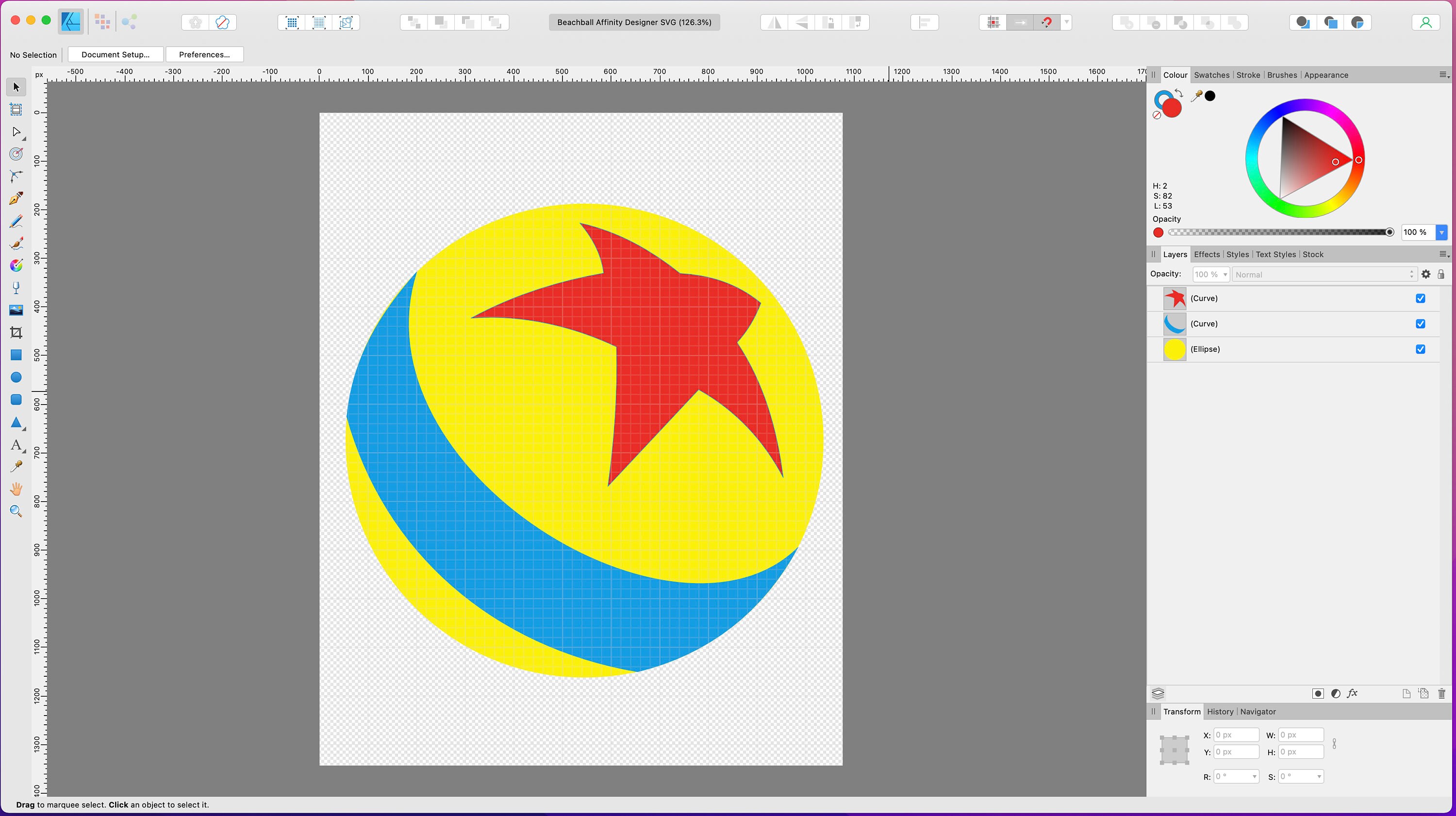The width and height of the screenshot is (1456, 816).
Task: Switch to the Swatches tab
Action: (1211, 75)
